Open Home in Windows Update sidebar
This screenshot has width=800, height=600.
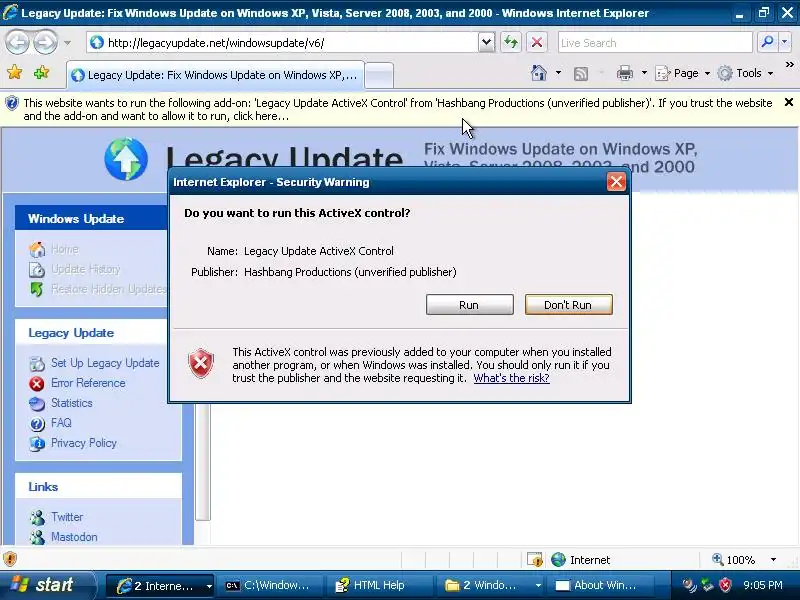point(64,249)
